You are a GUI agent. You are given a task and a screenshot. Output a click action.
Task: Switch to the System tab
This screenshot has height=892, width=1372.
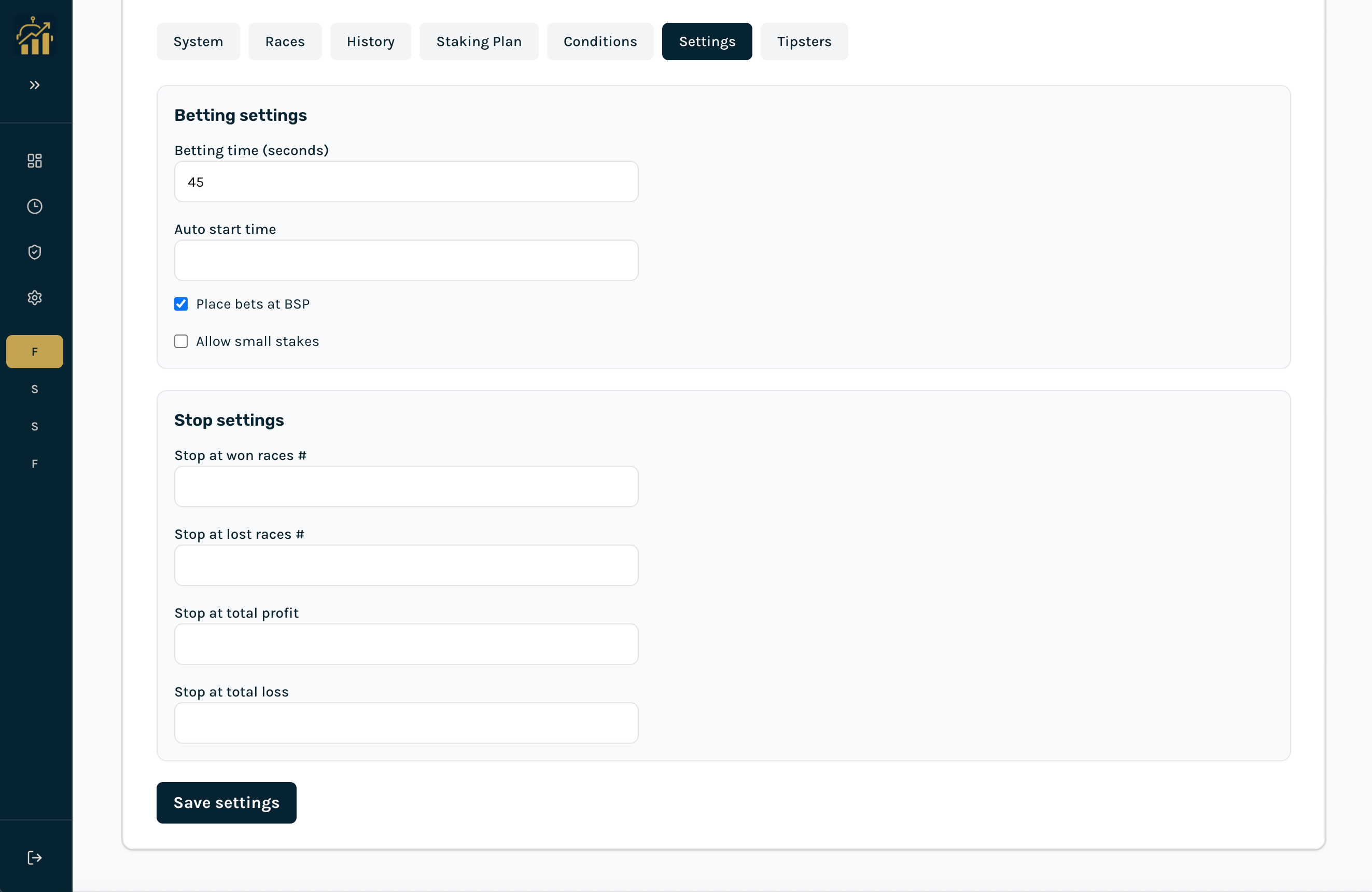pos(198,41)
